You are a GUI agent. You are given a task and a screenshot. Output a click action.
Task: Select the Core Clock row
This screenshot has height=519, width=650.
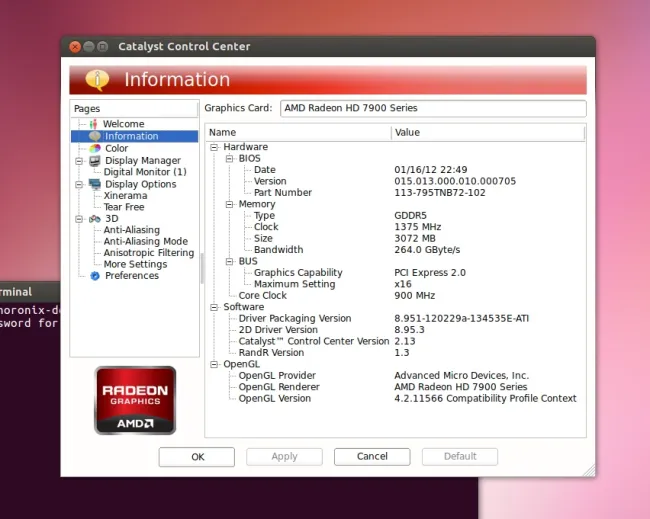point(395,296)
